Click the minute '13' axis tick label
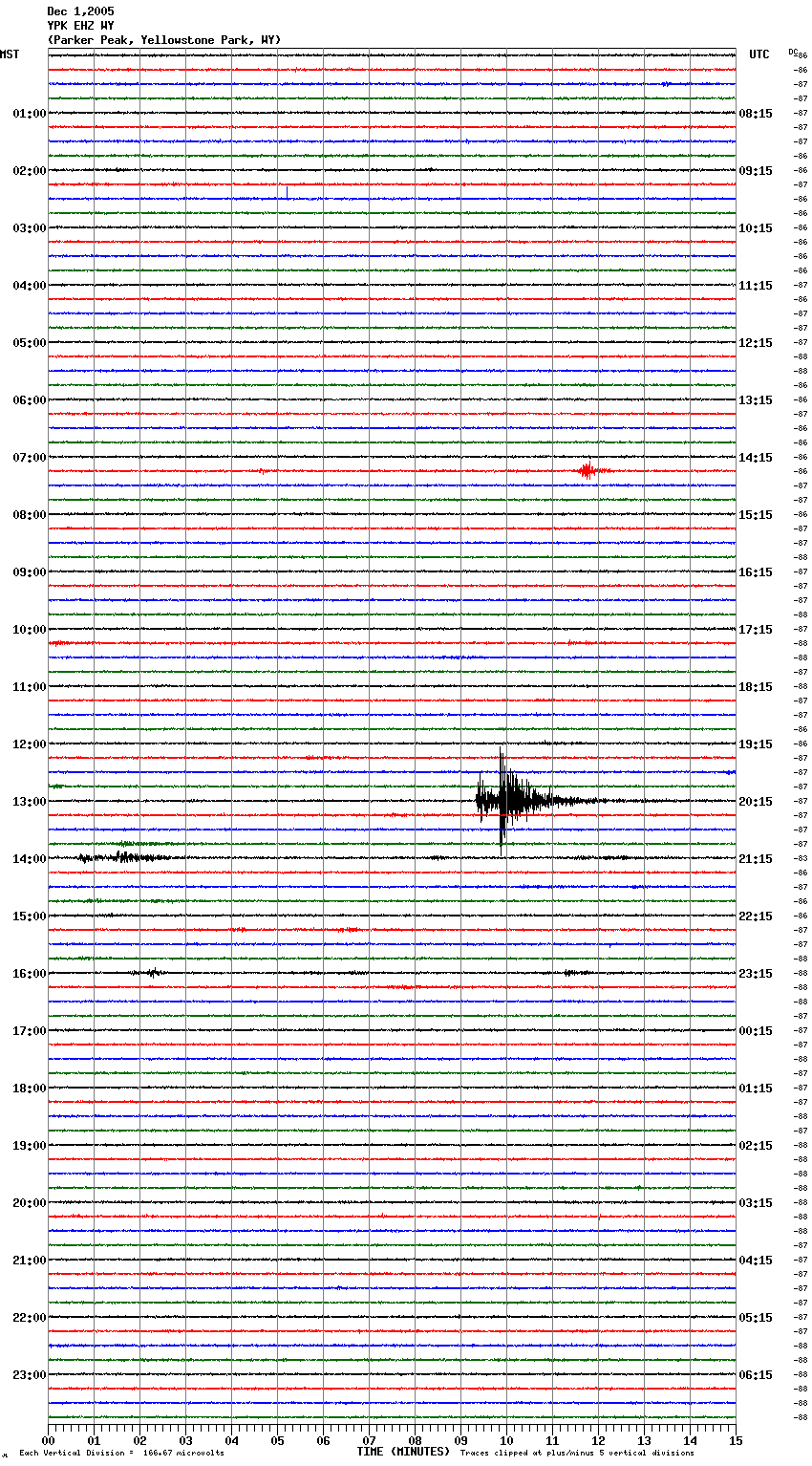Screen dimensions: 812x1466 tap(644, 1441)
